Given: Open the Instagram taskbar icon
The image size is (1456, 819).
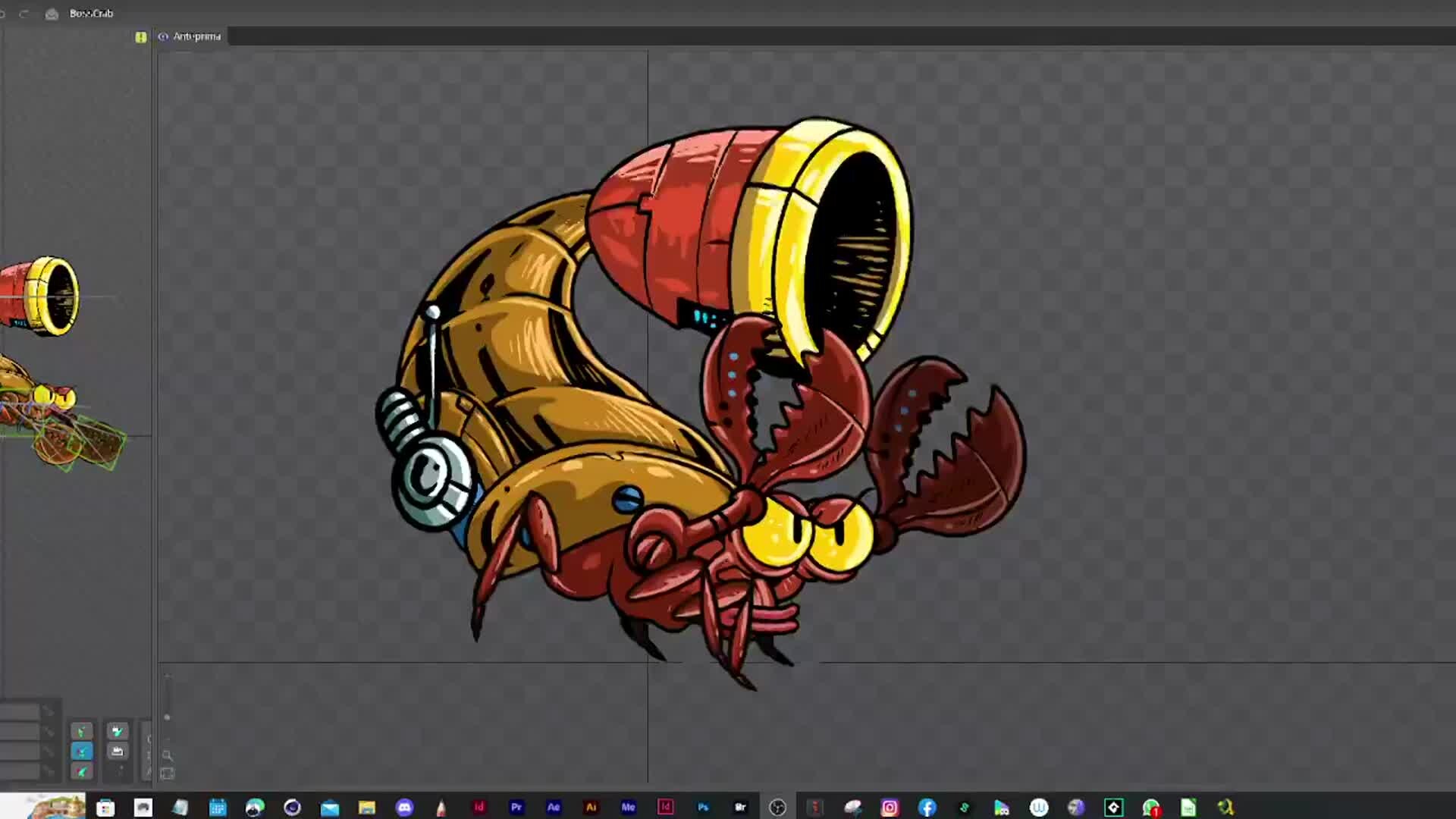Looking at the screenshot, I should [890, 808].
